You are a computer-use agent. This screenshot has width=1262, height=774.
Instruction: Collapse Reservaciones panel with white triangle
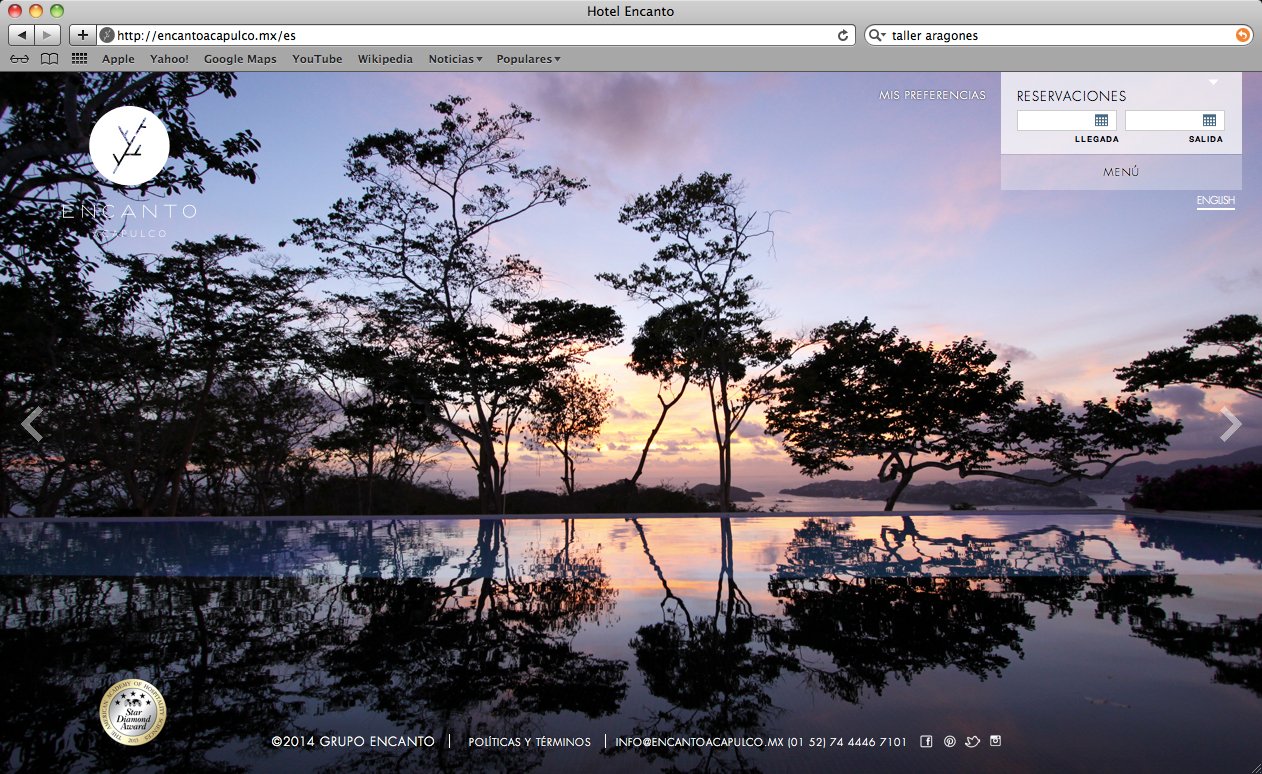point(1213,82)
